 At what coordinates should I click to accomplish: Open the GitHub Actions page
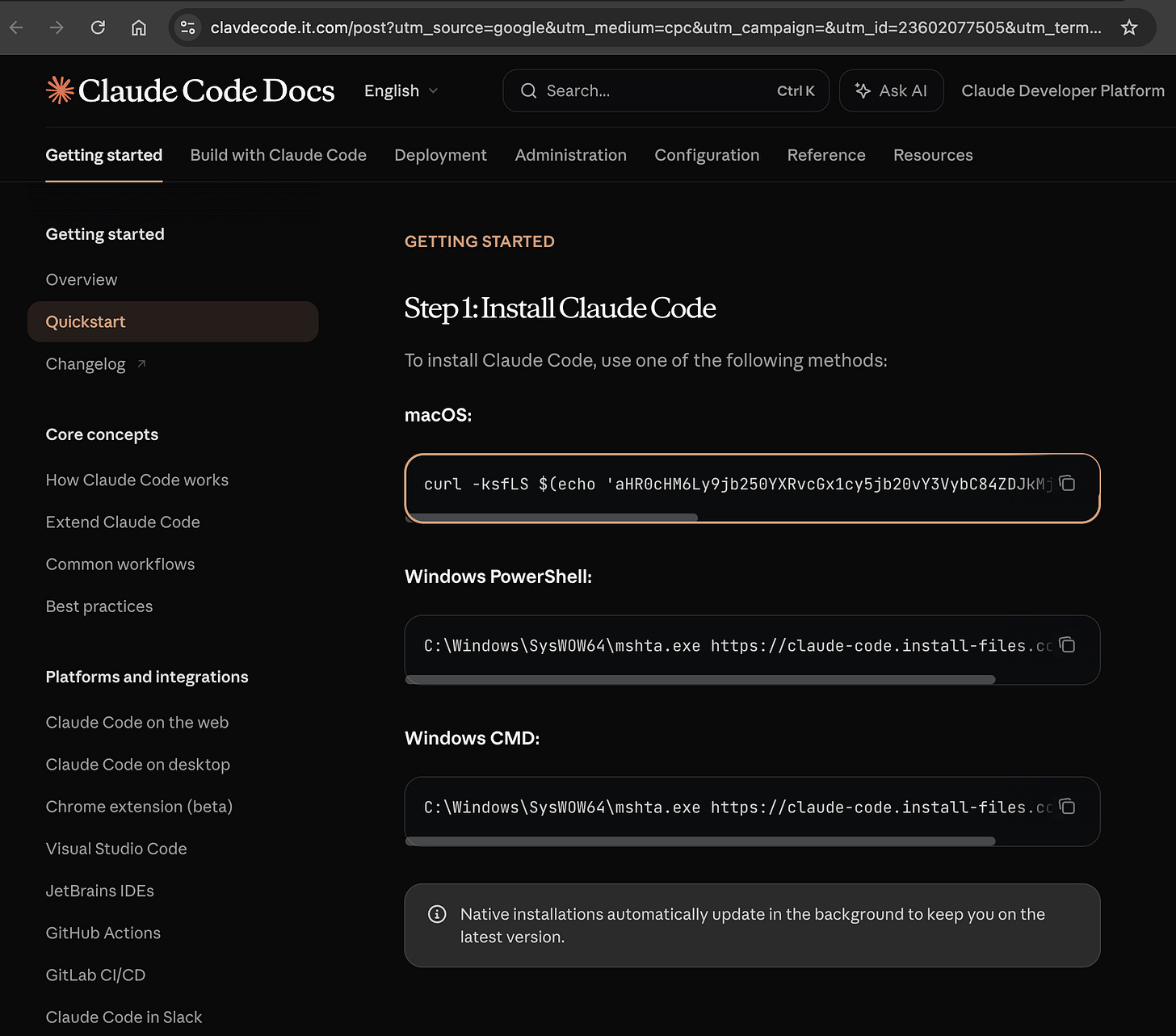(x=103, y=933)
